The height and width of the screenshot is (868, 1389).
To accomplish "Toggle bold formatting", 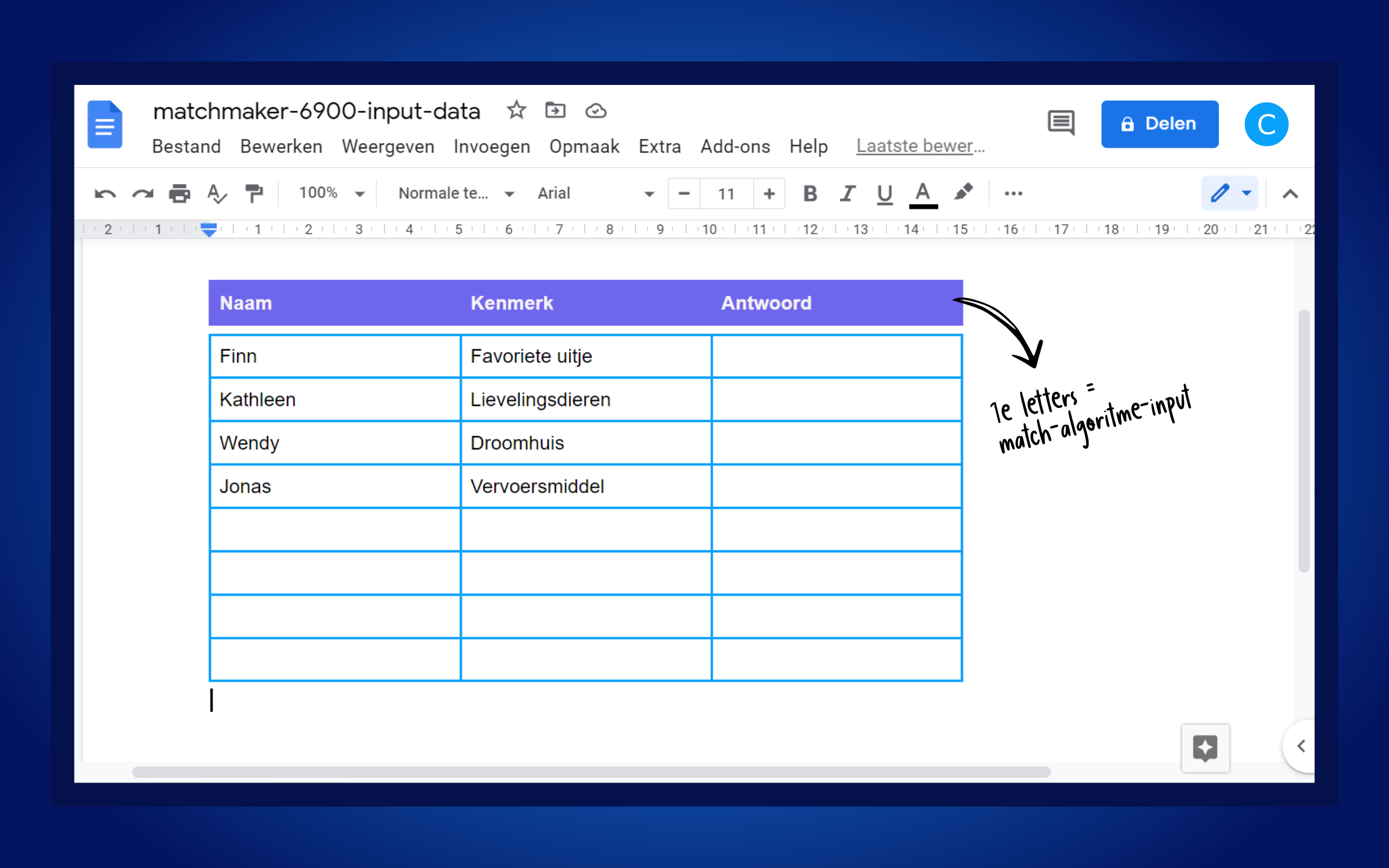I will (x=810, y=194).
